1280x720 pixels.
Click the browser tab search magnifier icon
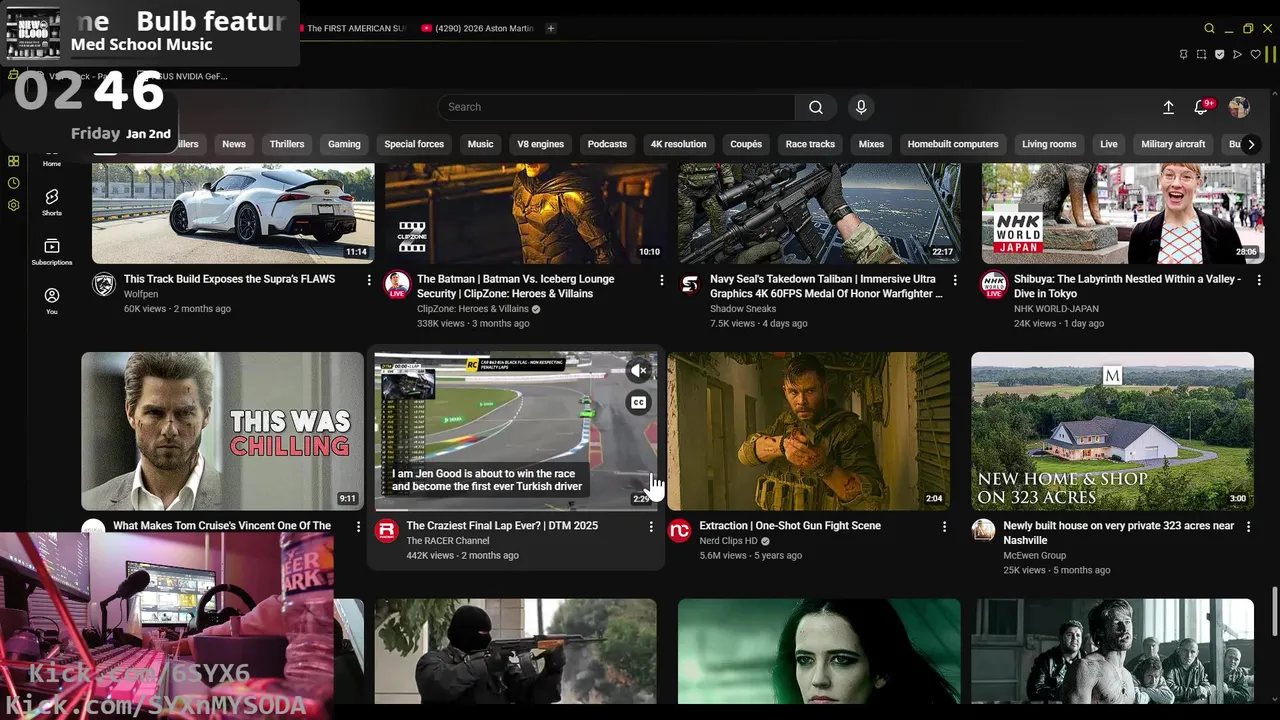click(1209, 28)
